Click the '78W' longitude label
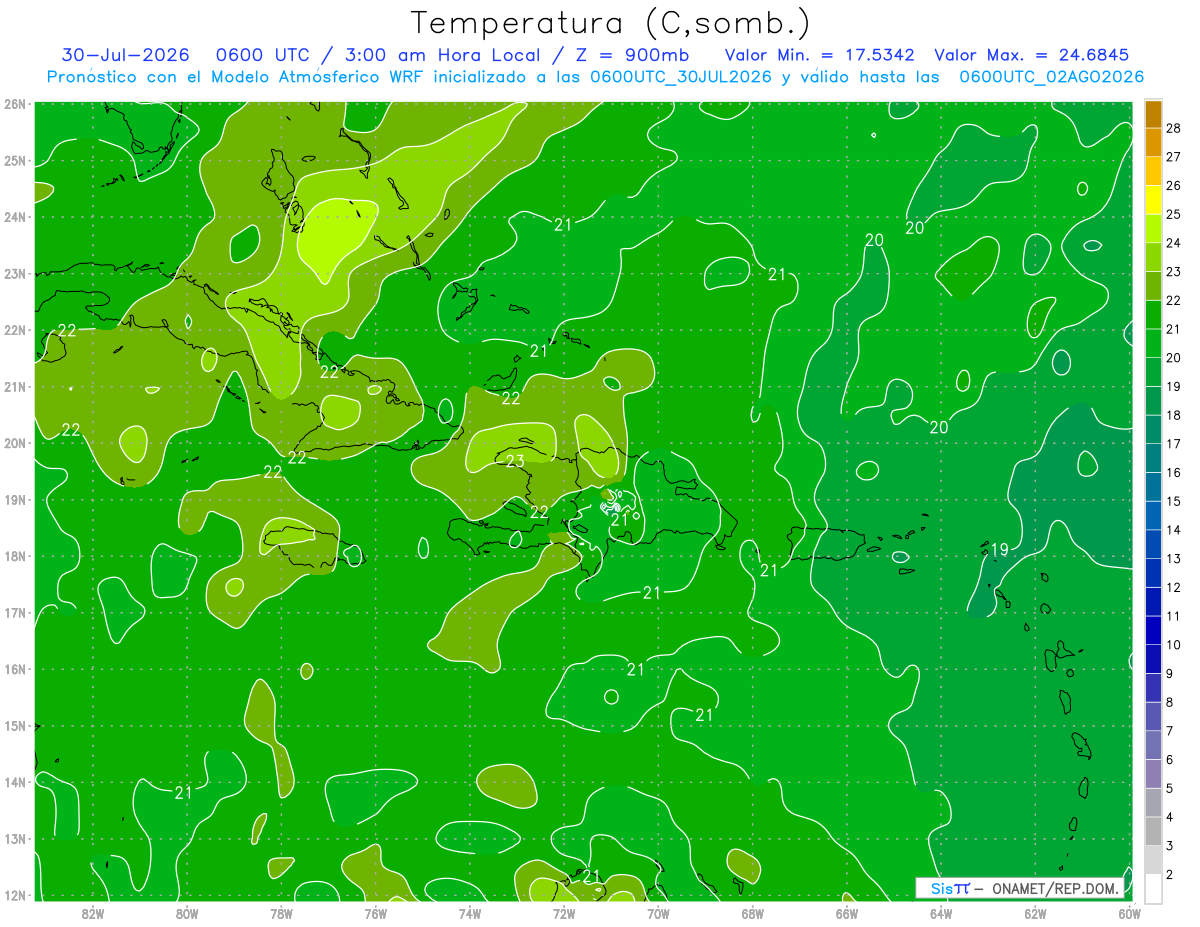1200x927 pixels. [x=281, y=913]
